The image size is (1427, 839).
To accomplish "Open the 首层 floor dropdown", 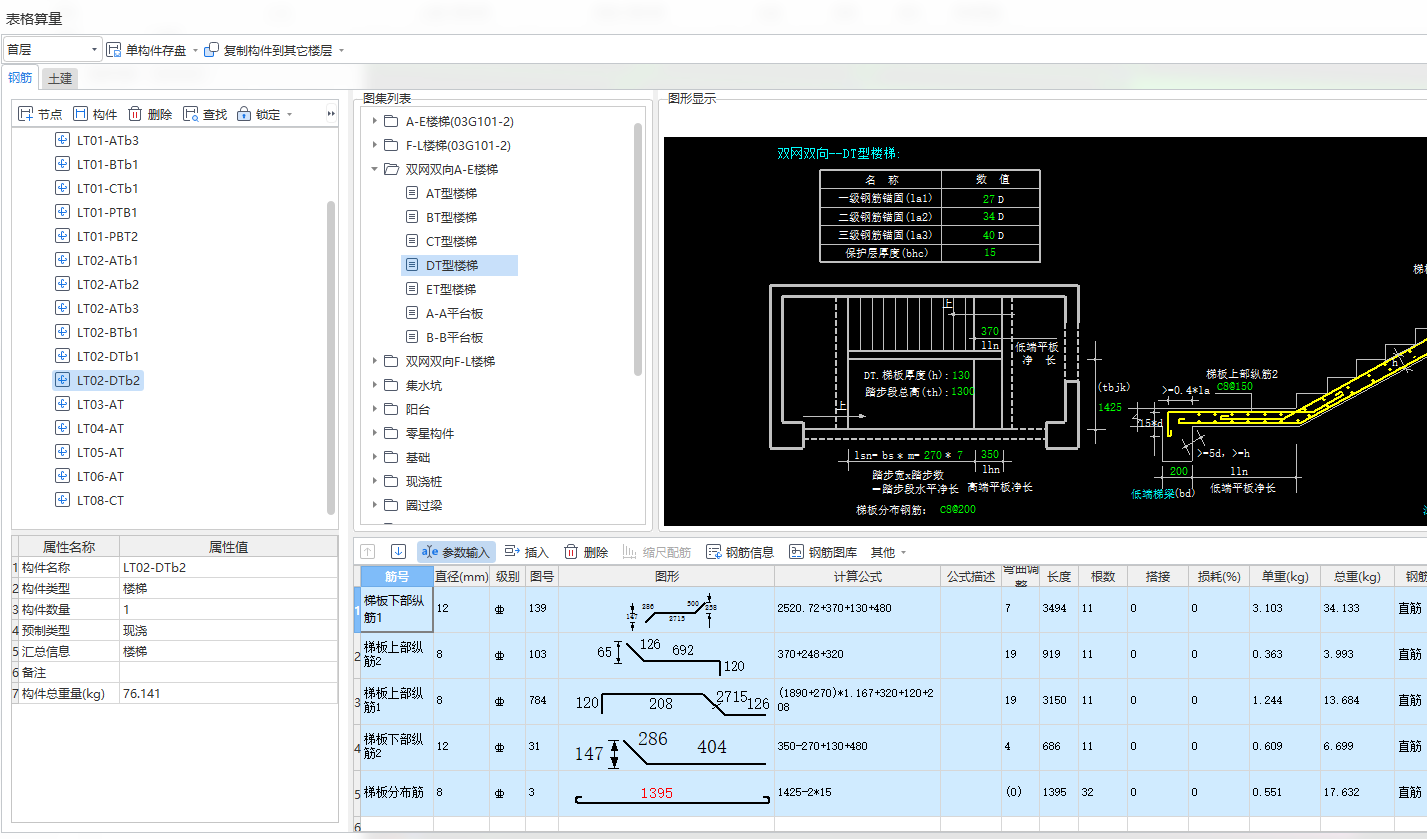I will click(96, 50).
